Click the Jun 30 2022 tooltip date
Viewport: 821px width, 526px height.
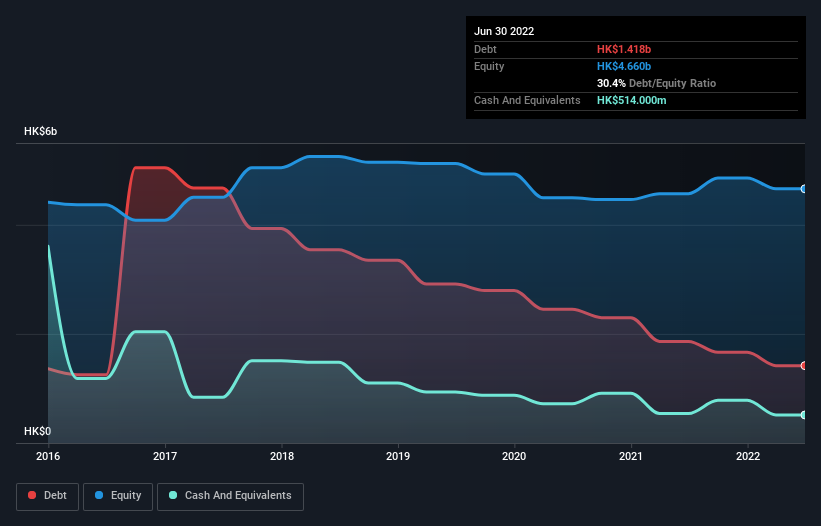[504, 31]
